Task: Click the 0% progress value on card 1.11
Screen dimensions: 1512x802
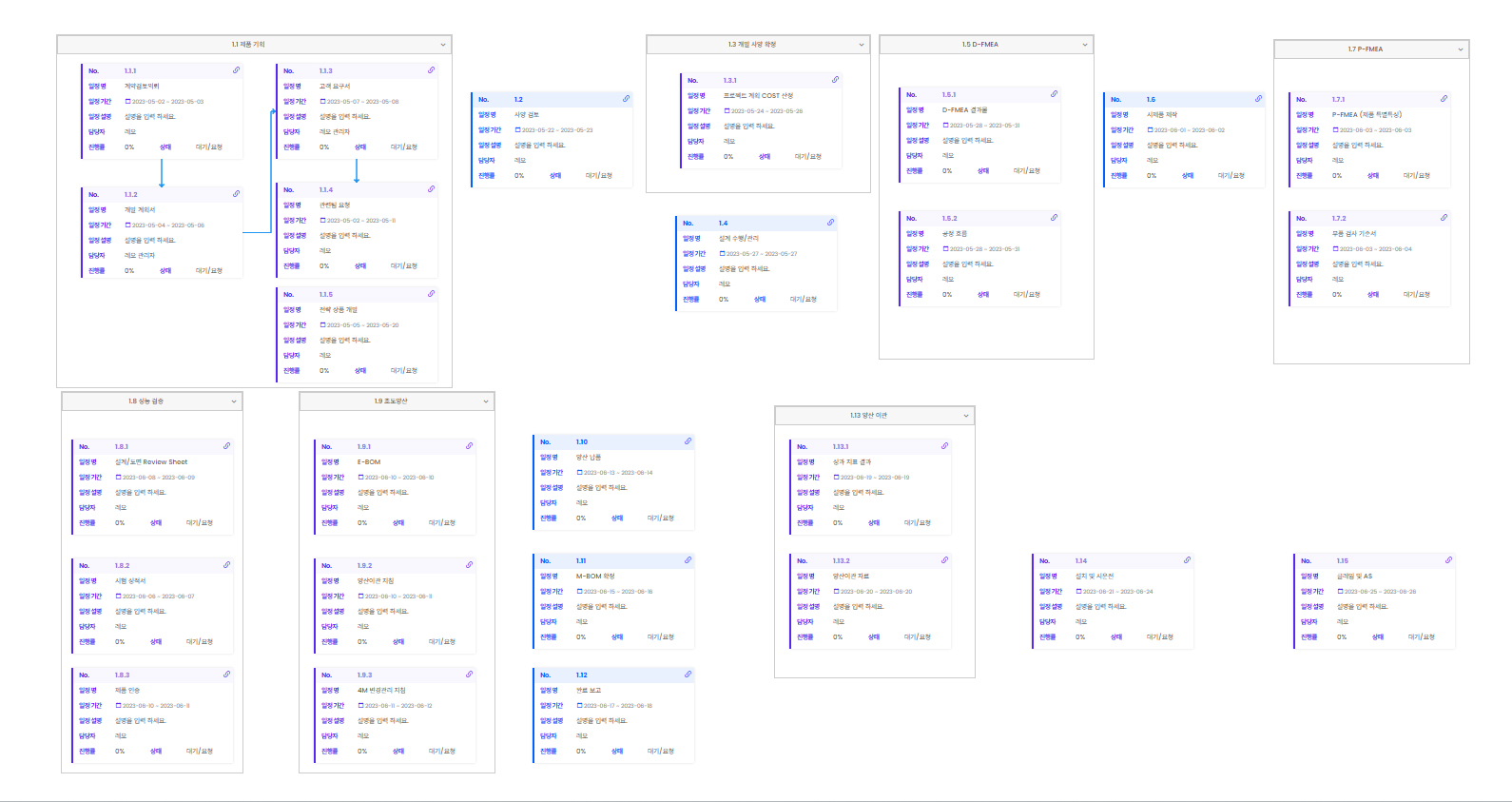Action: click(581, 637)
